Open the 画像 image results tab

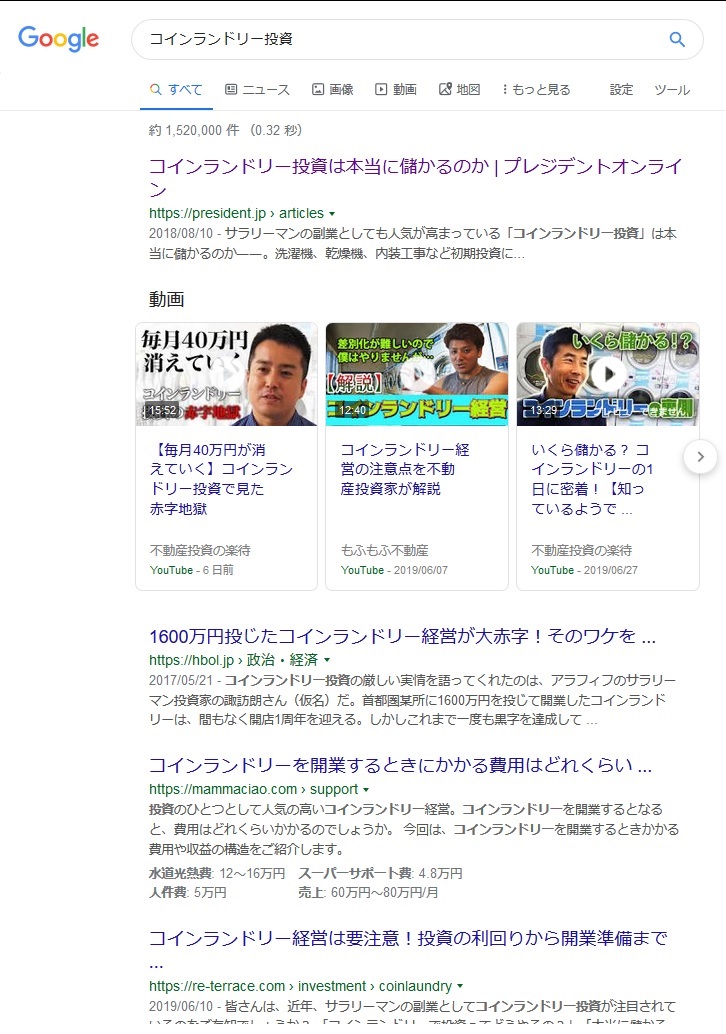(x=333, y=90)
